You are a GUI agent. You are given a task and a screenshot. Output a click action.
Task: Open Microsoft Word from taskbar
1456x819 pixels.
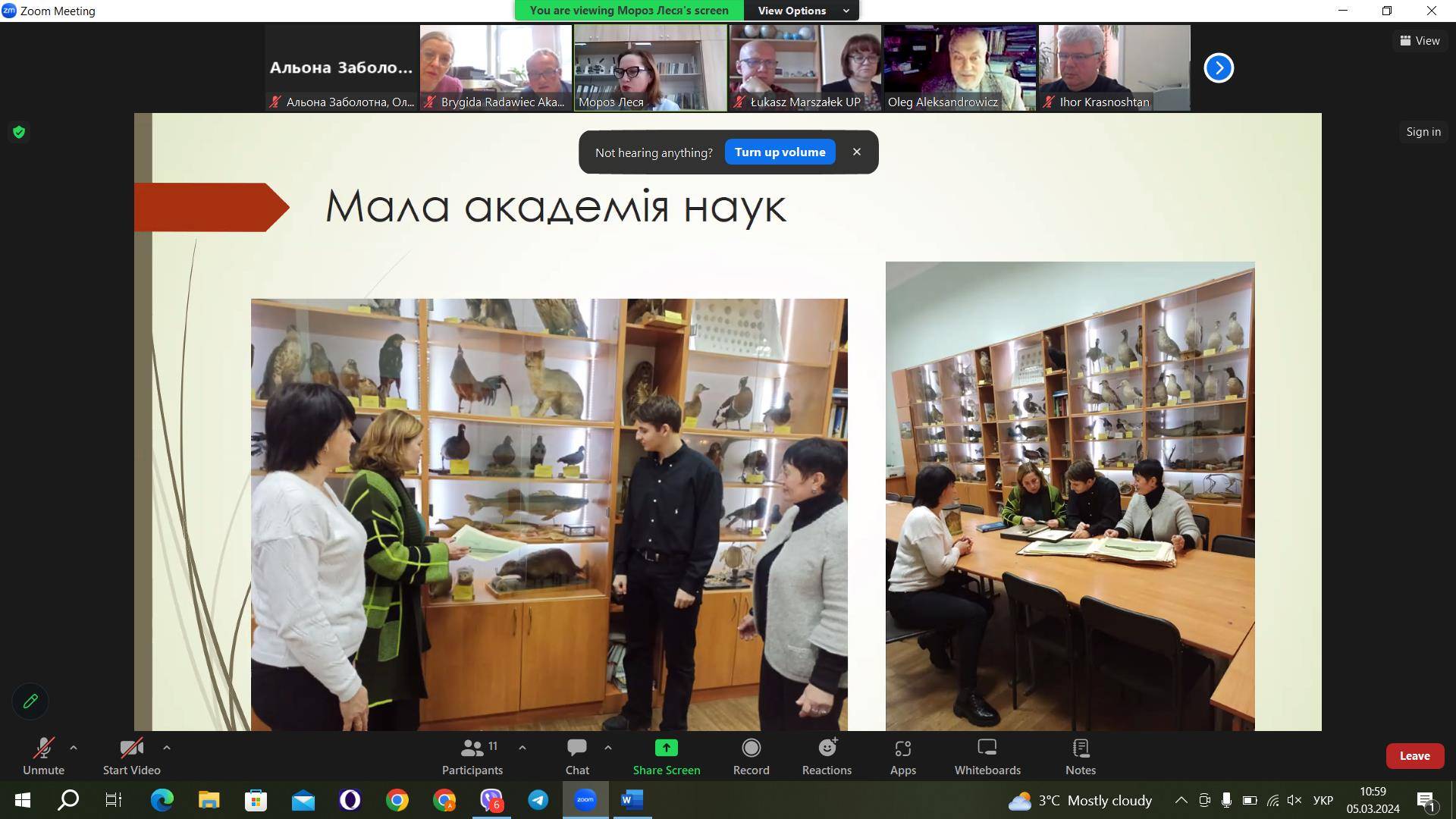pyautogui.click(x=632, y=800)
